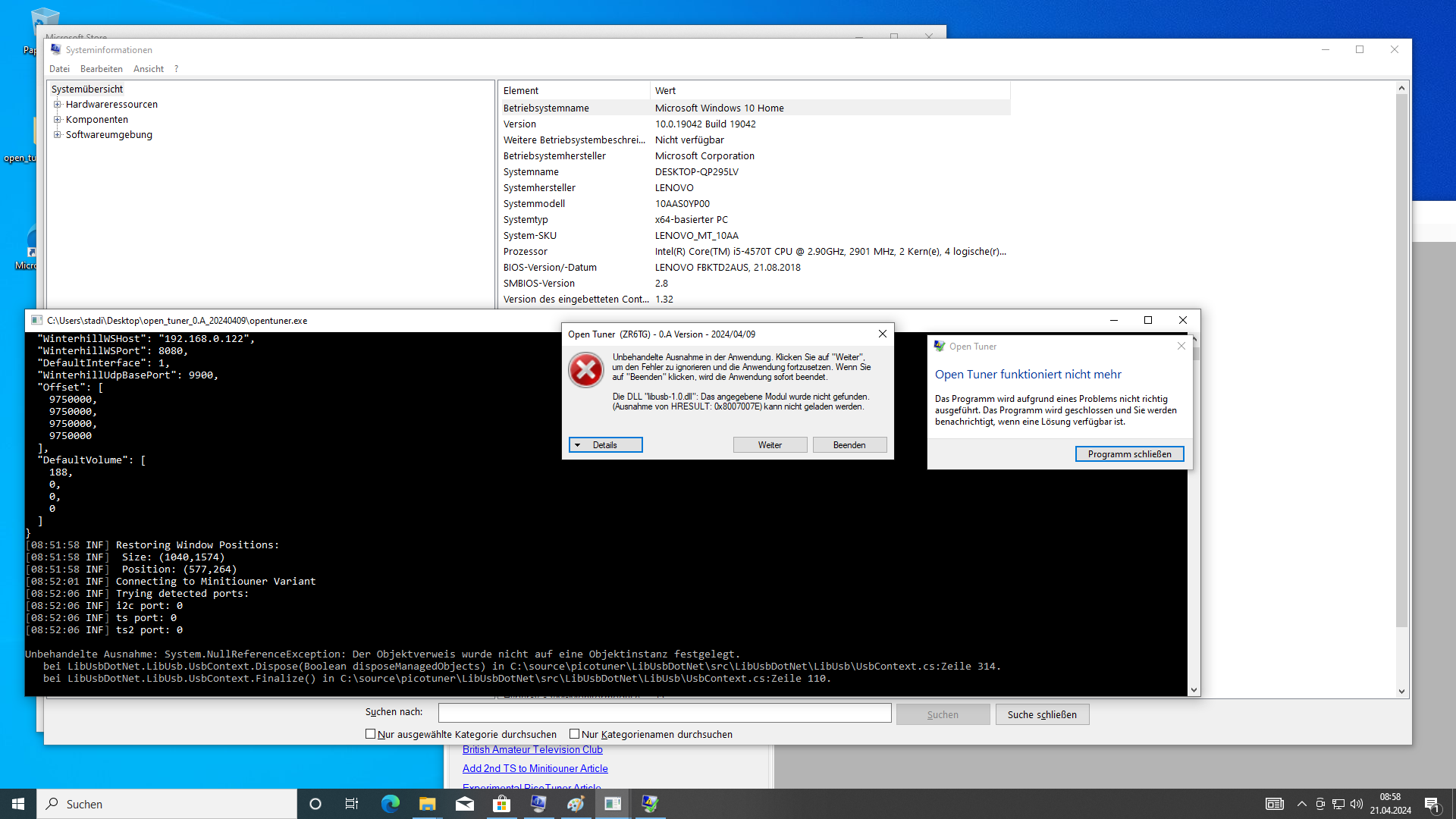The height and width of the screenshot is (819, 1456).
Task: Select the Prozessor row
Action: click(755, 252)
